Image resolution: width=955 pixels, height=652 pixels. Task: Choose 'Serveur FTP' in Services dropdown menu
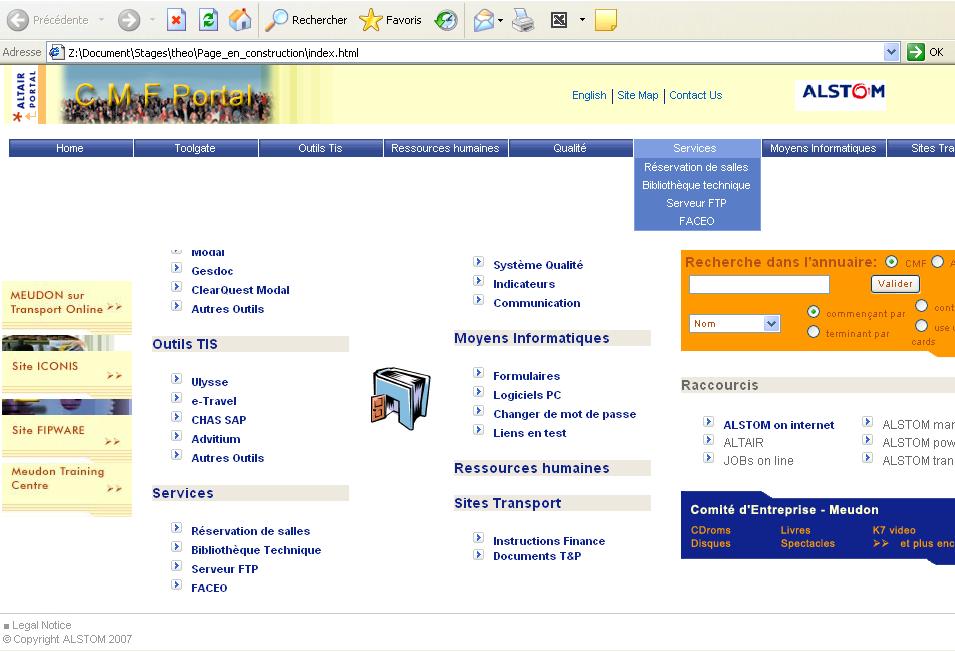pos(697,203)
